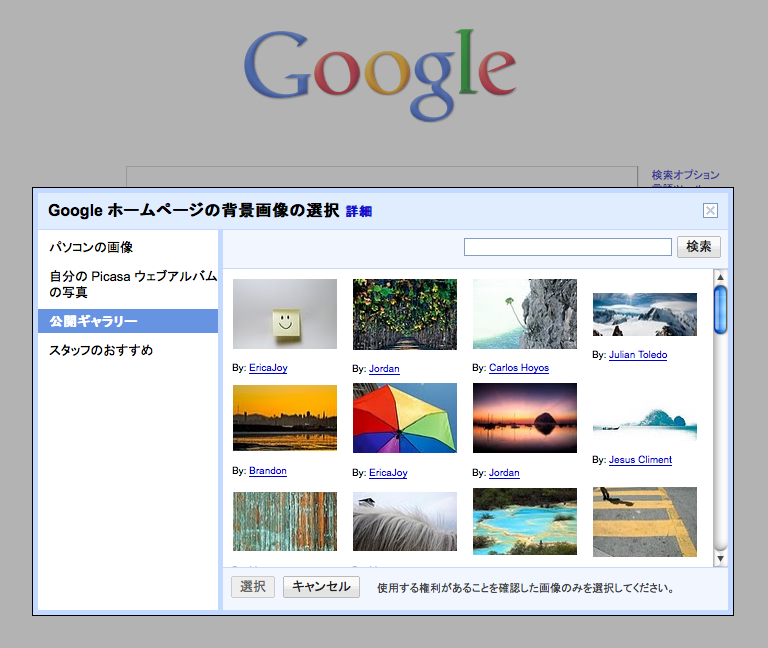The width and height of the screenshot is (768, 648).
Task: Select the turquoise terraced pools thumbnail
Action: [x=525, y=522]
